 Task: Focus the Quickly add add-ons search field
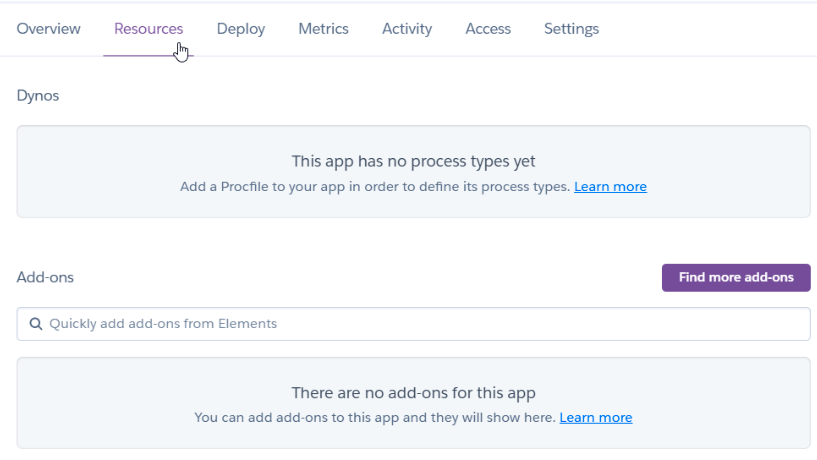[420, 324]
